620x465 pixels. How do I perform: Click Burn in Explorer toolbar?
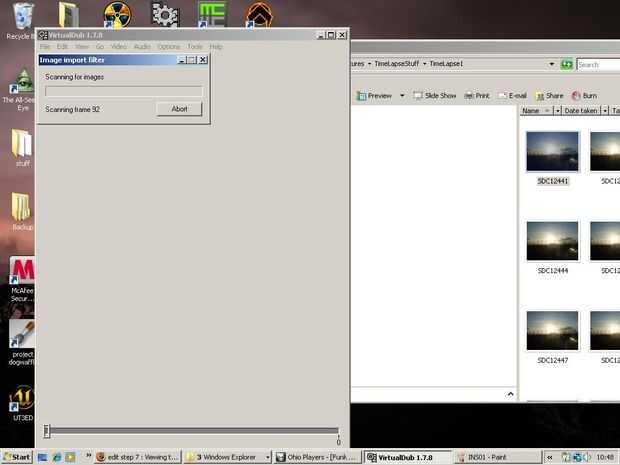[584, 96]
